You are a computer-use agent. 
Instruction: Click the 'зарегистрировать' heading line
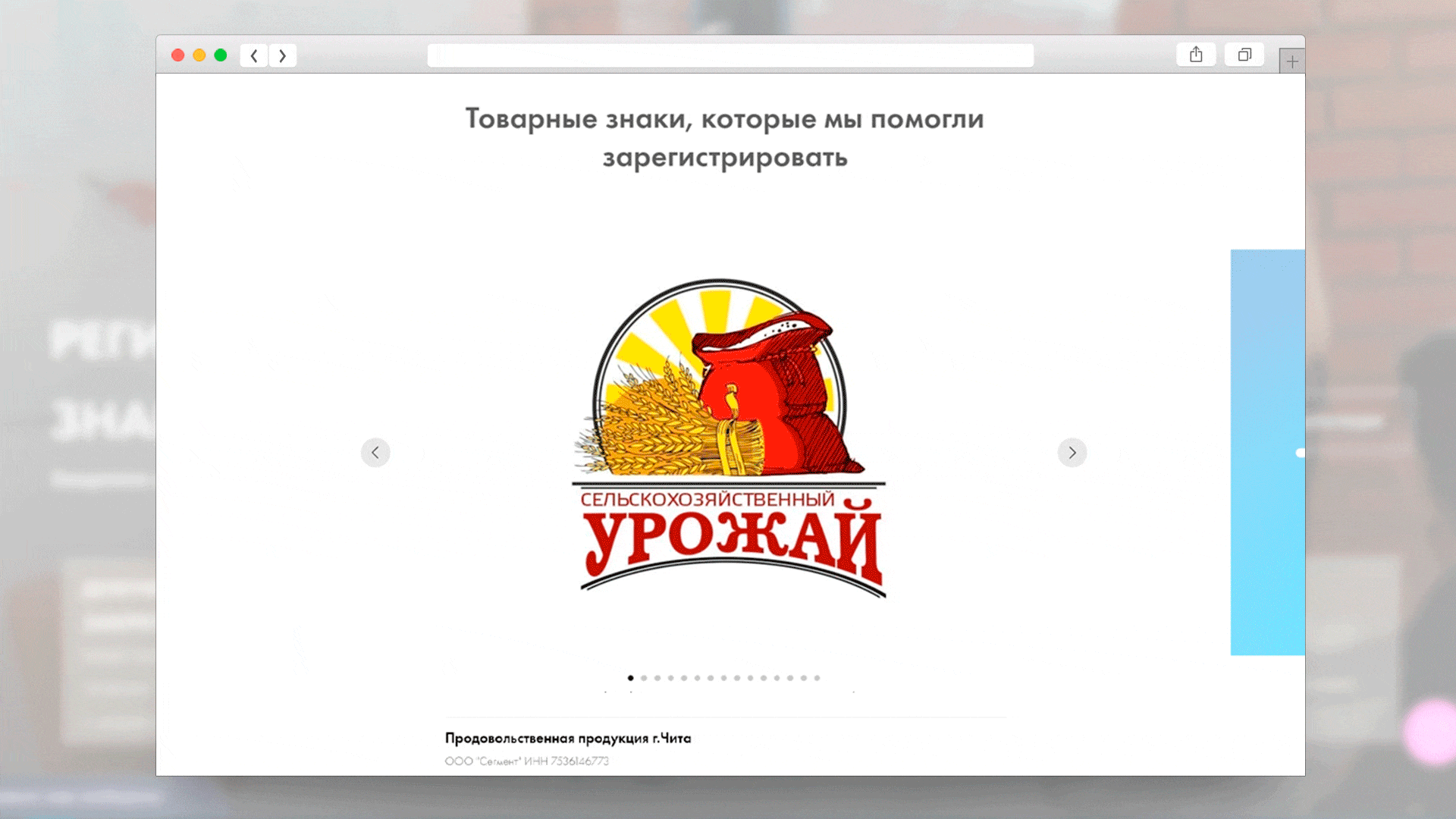pyautogui.click(x=725, y=158)
